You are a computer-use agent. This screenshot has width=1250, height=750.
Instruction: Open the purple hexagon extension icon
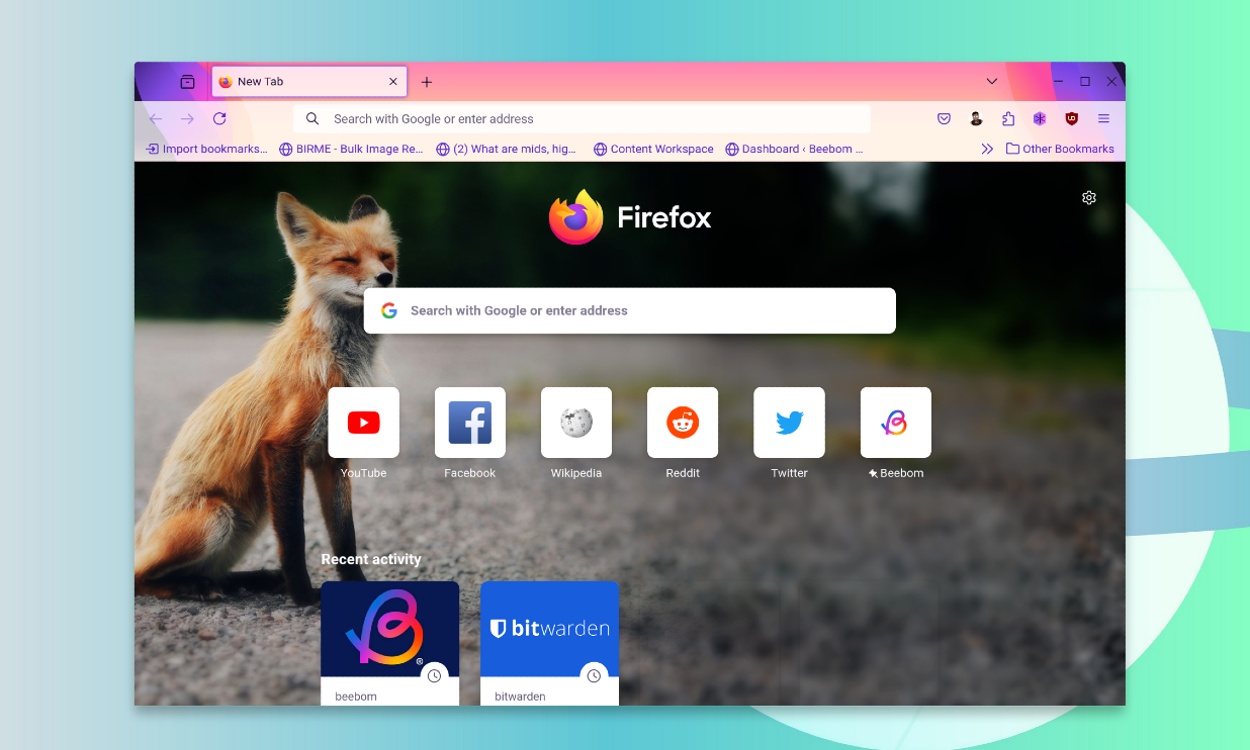point(1039,118)
